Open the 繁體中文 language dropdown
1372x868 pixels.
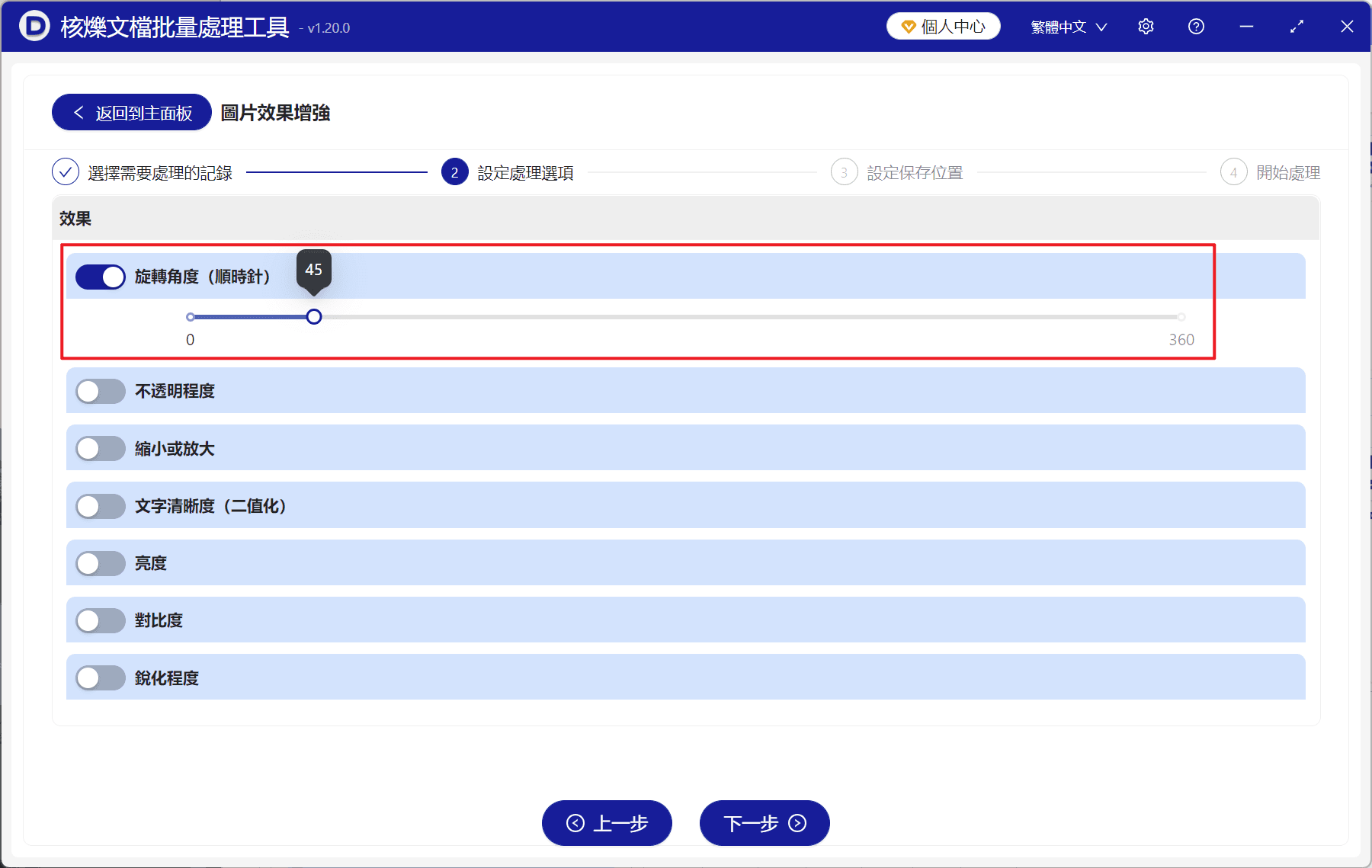[x=1067, y=26]
